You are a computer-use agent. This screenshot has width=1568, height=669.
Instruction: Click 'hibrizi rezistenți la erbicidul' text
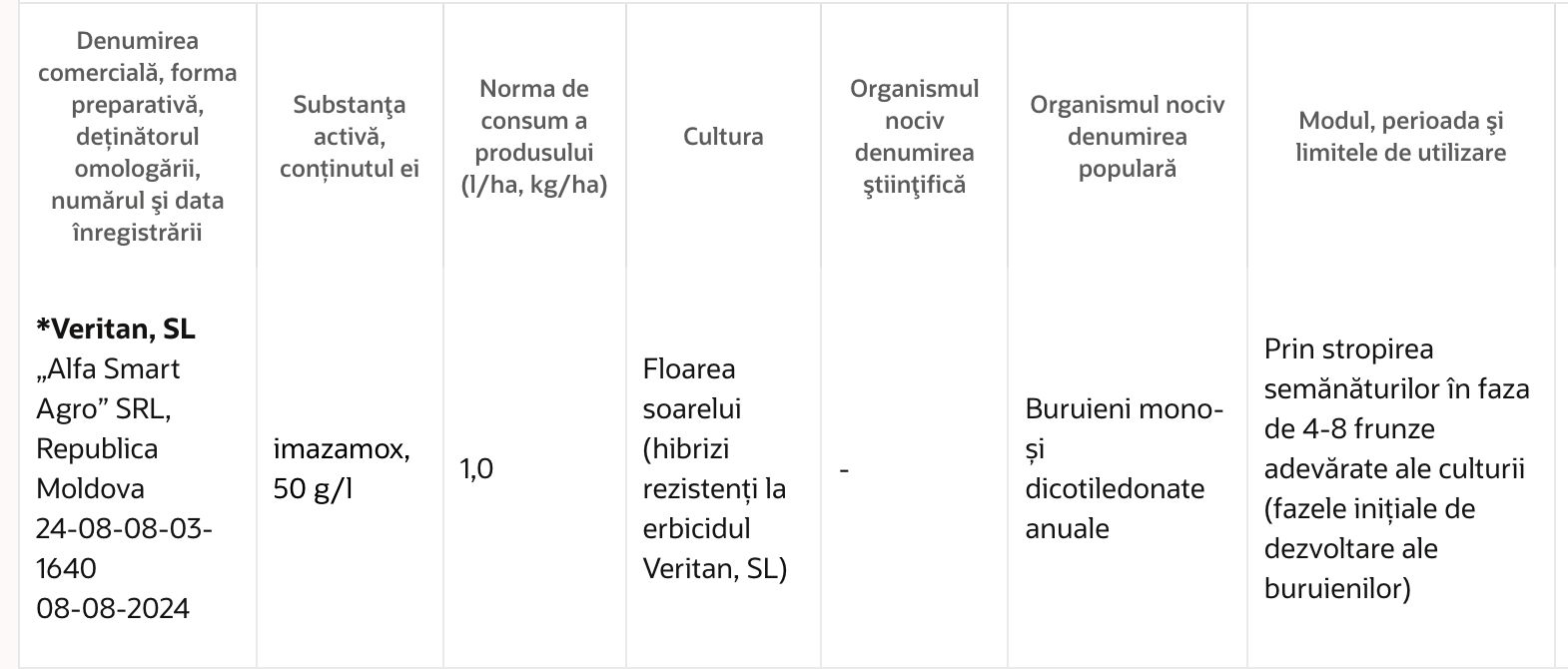[715, 488]
